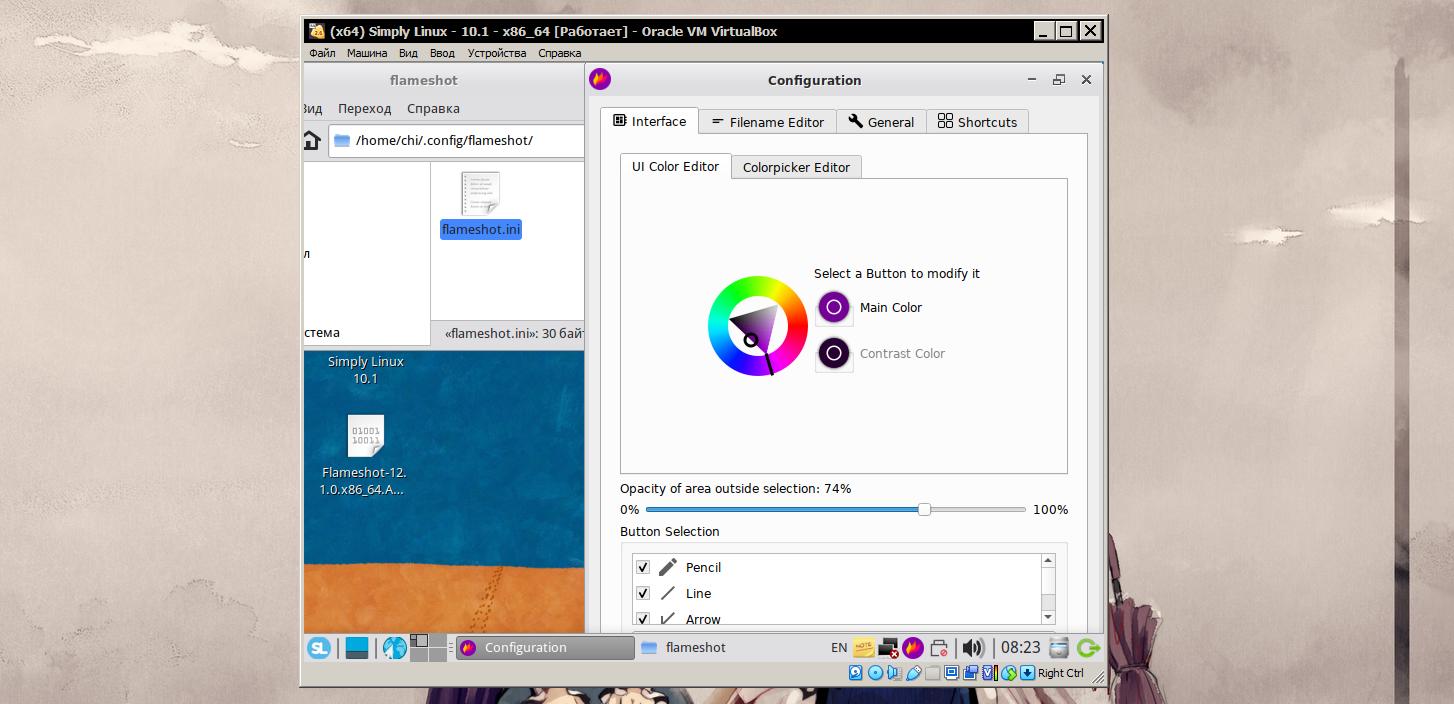This screenshot has height=704, width=1454.
Task: Select the flameshot.ini file icon
Action: pos(480,193)
